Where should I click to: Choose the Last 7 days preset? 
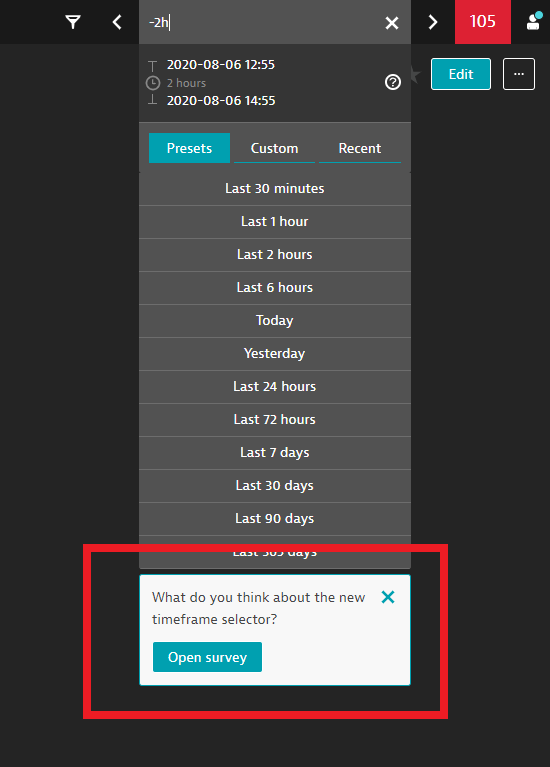point(275,453)
